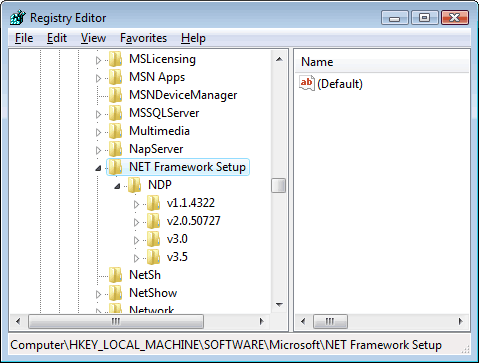This screenshot has height=363, width=479.
Task: Click the values pane scrollbar left arrow
Action: click(x=303, y=322)
